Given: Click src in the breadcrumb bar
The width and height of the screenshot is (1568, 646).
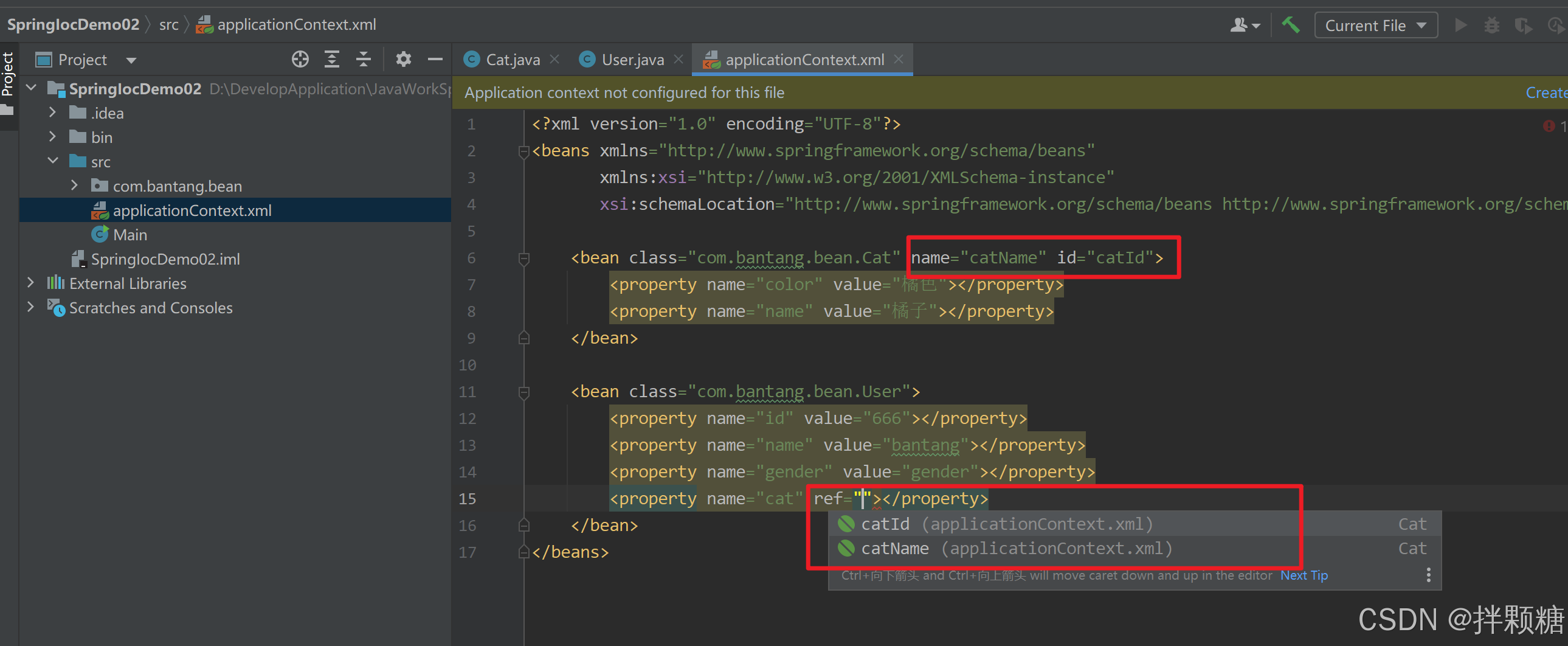Looking at the screenshot, I should tap(168, 25).
